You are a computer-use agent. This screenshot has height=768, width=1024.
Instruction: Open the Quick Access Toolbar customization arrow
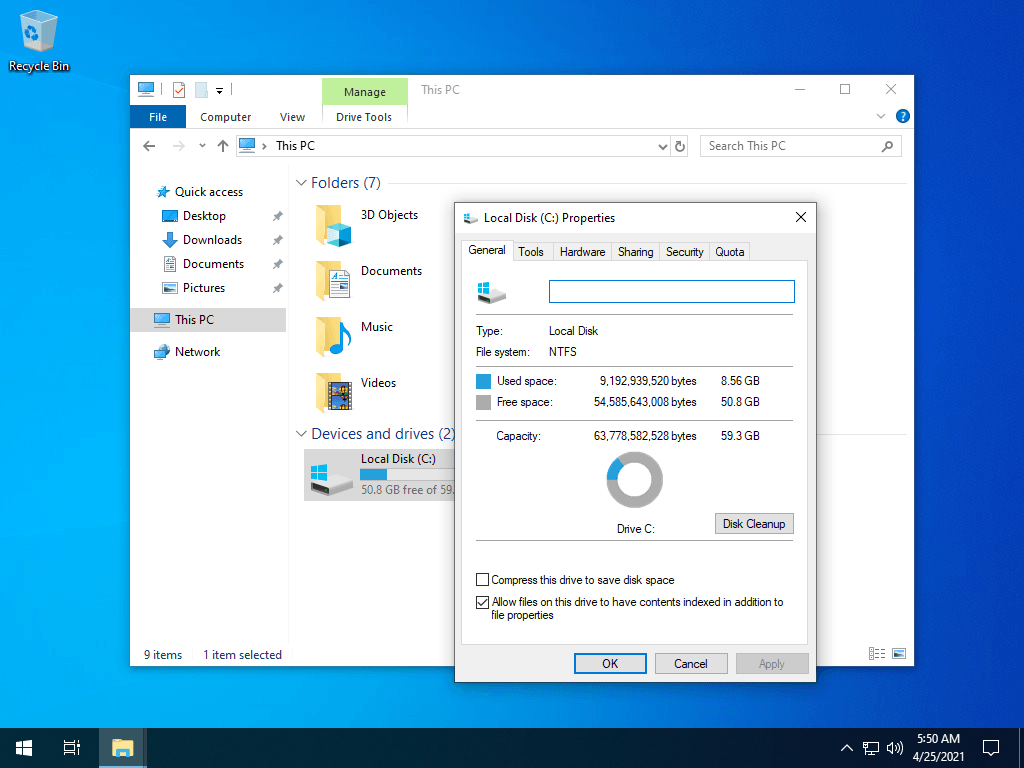[220, 89]
